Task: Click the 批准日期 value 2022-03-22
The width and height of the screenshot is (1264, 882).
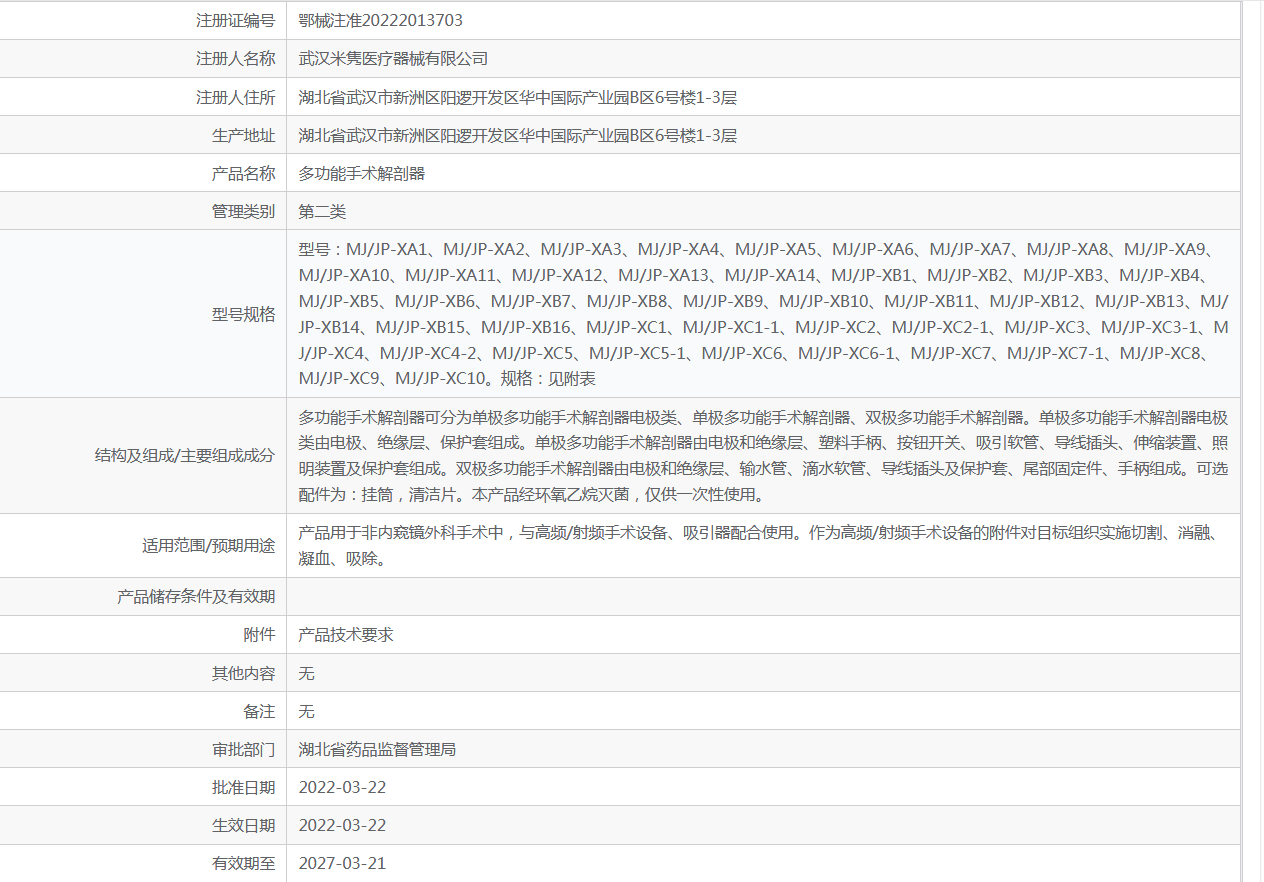Action: (x=342, y=787)
